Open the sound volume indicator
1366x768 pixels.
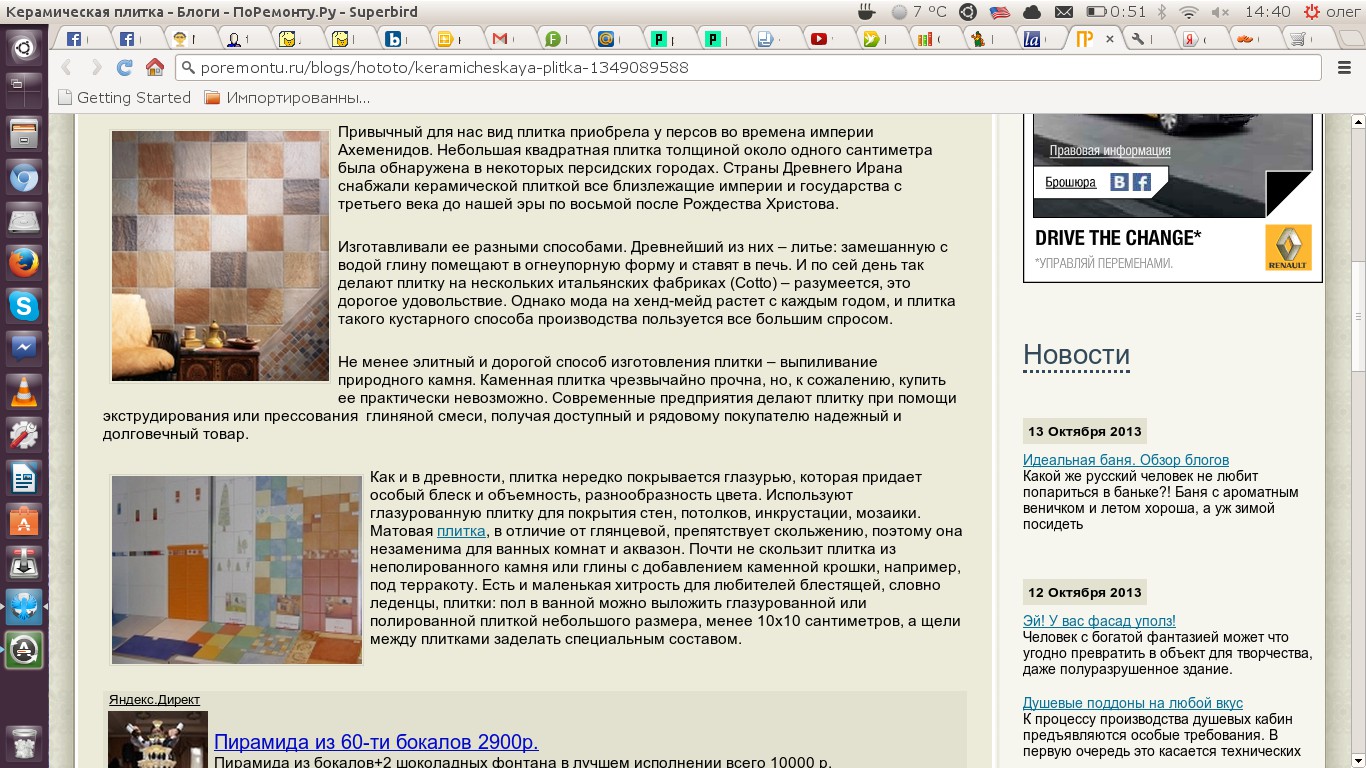point(1220,12)
